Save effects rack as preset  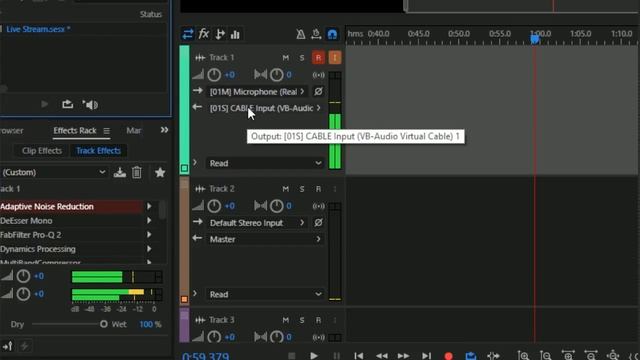pos(120,173)
